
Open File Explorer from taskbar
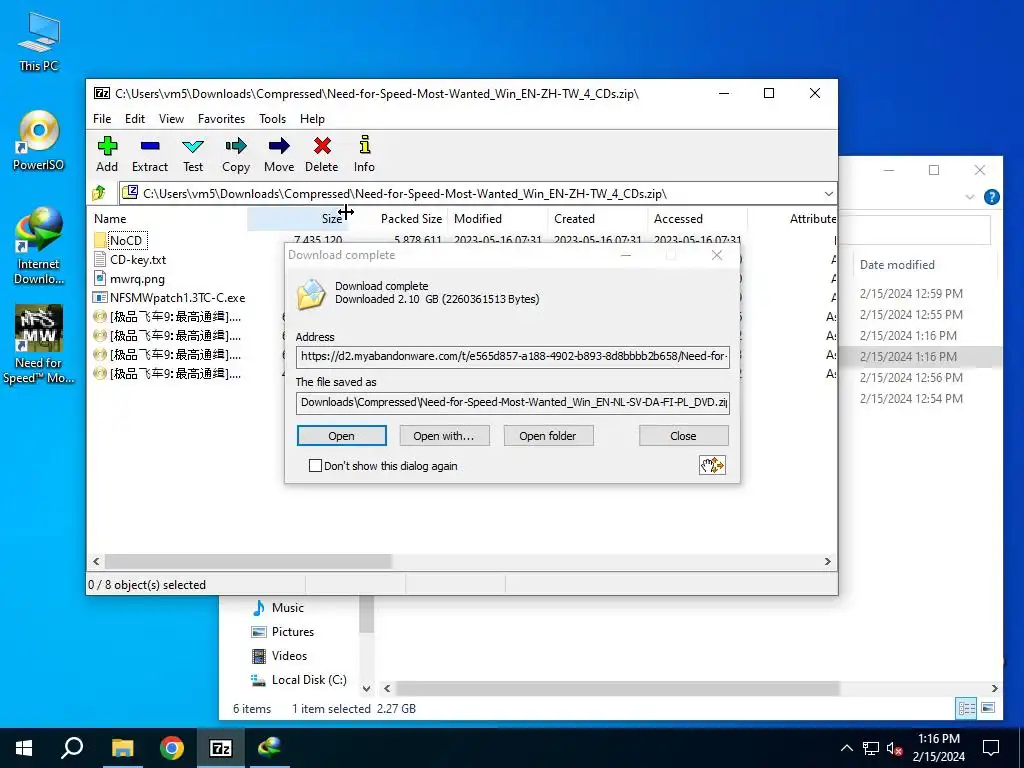(122, 748)
